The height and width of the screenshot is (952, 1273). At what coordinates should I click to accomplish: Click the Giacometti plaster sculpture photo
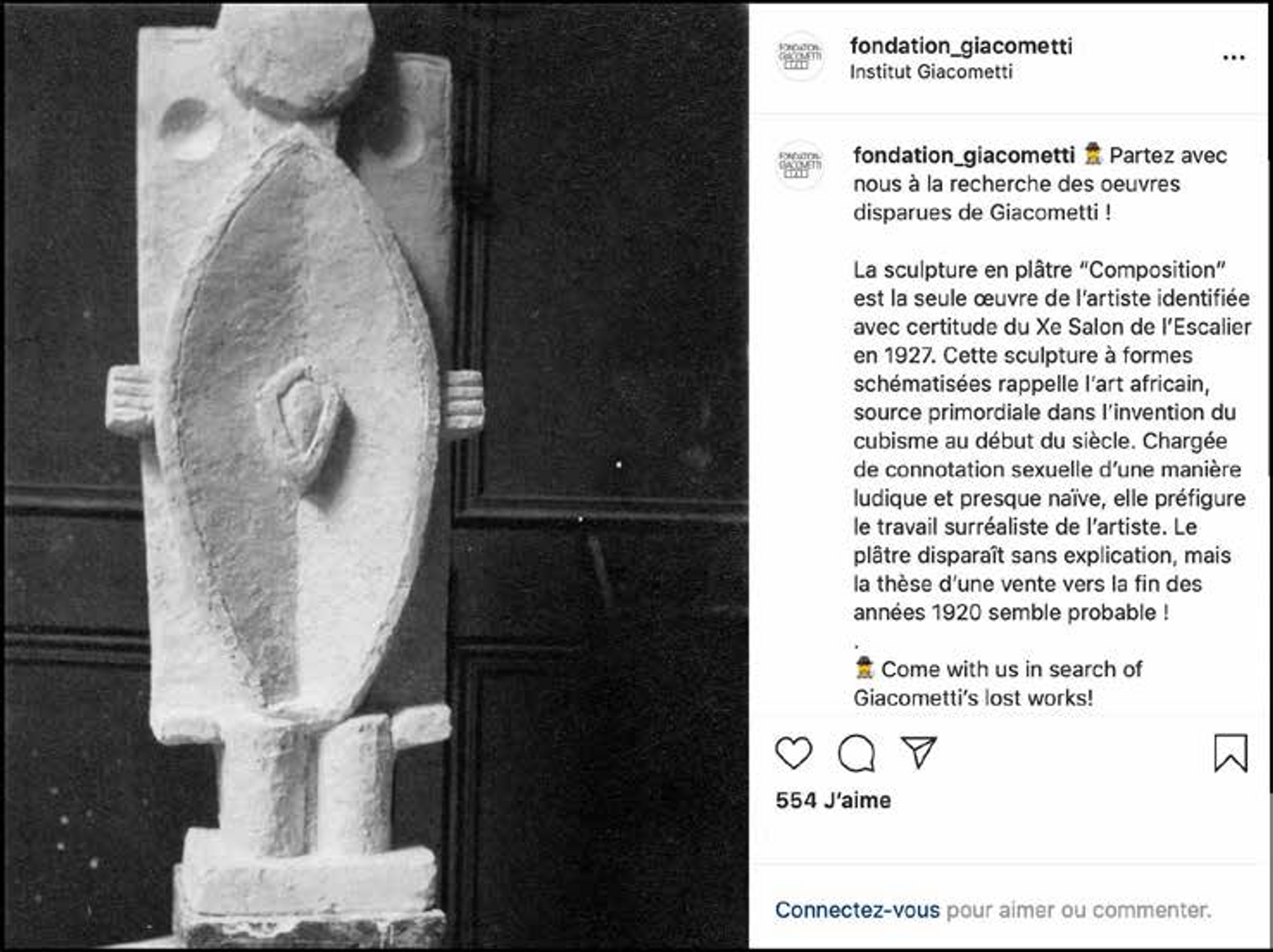coord(377,476)
